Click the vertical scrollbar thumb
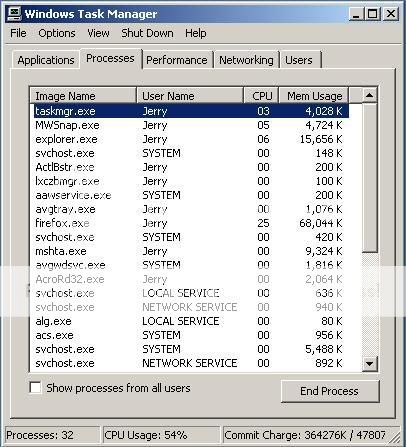Screen dimensions: 406x447 pos(369,178)
